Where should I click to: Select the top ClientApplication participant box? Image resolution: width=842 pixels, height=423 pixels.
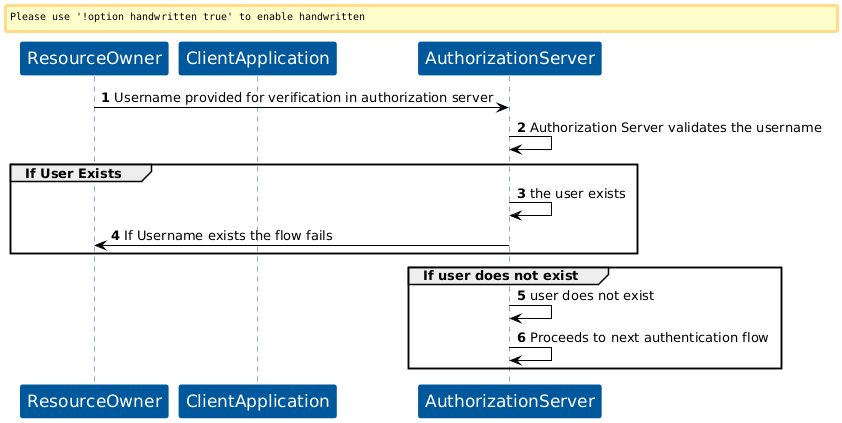(x=257, y=59)
